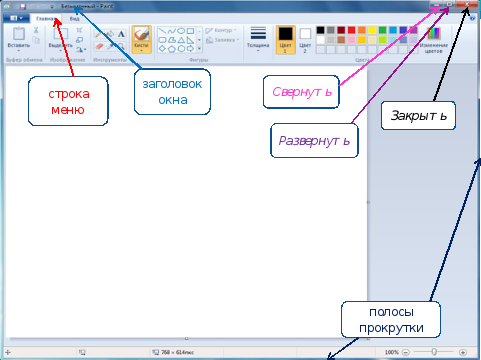Select the Magnifier tool
Screen dimensions: 481x360
(x=121, y=46)
